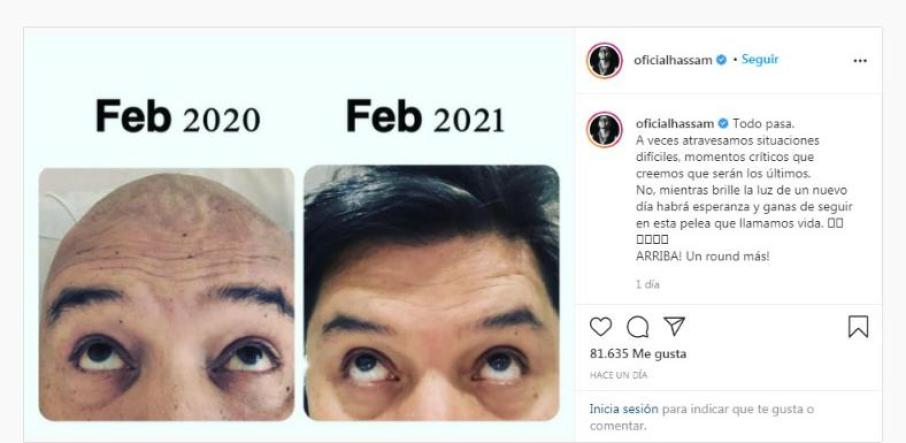Open oficialhassam username in the header
Image resolution: width=906 pixels, height=443 pixels.
[673, 60]
